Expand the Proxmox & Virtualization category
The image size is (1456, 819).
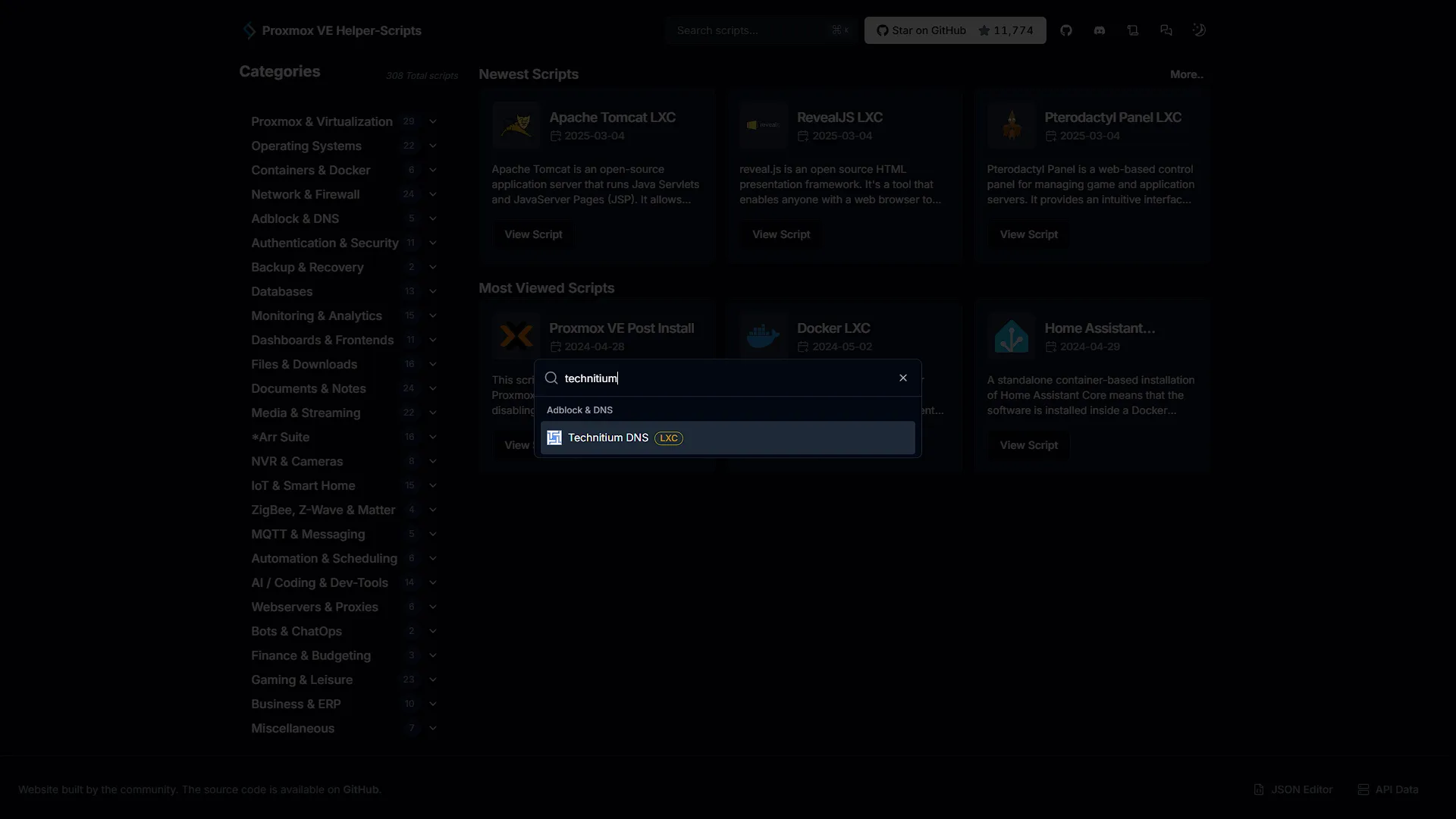tap(344, 121)
